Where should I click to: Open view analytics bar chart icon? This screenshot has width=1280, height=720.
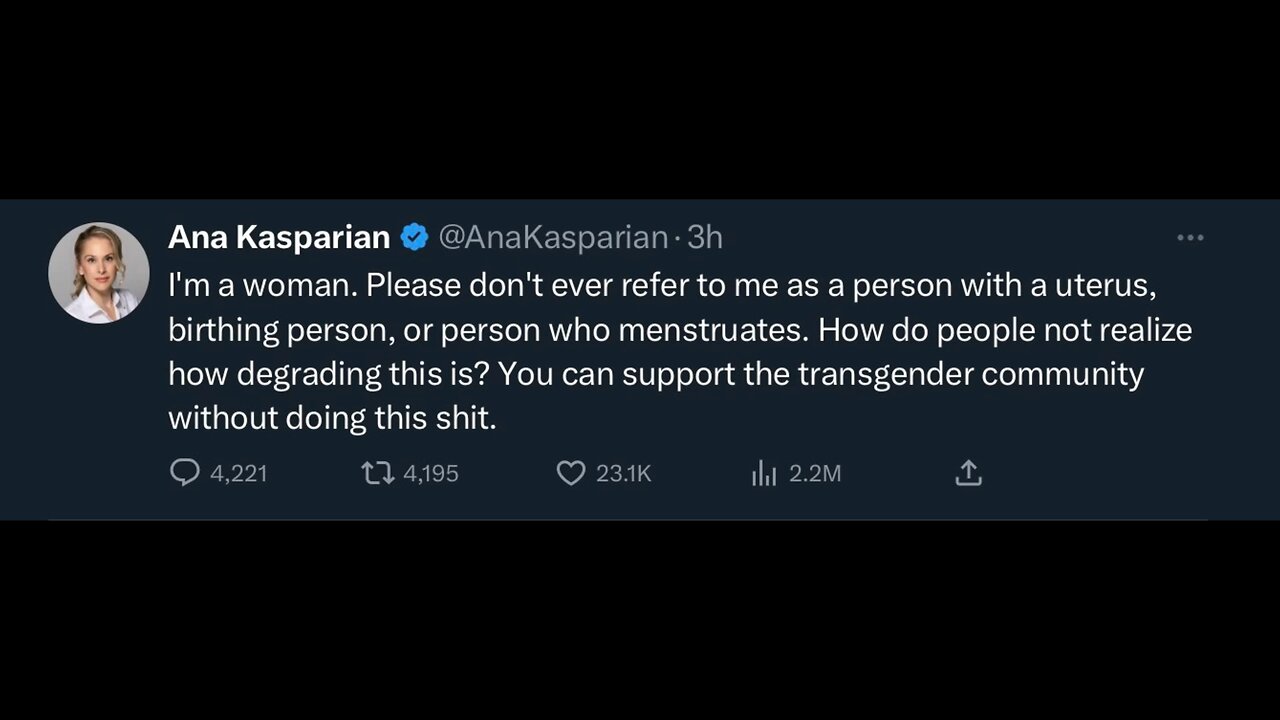(x=763, y=473)
